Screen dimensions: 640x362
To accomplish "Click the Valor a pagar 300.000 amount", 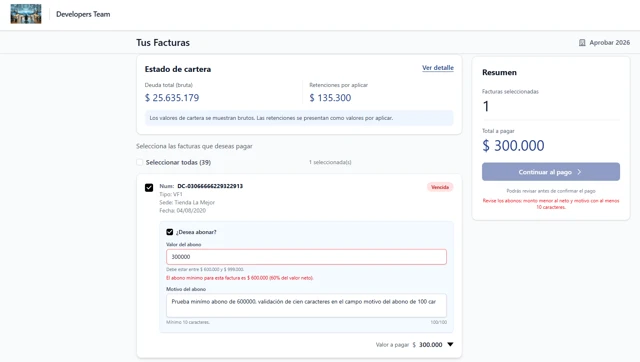I will [x=430, y=345].
